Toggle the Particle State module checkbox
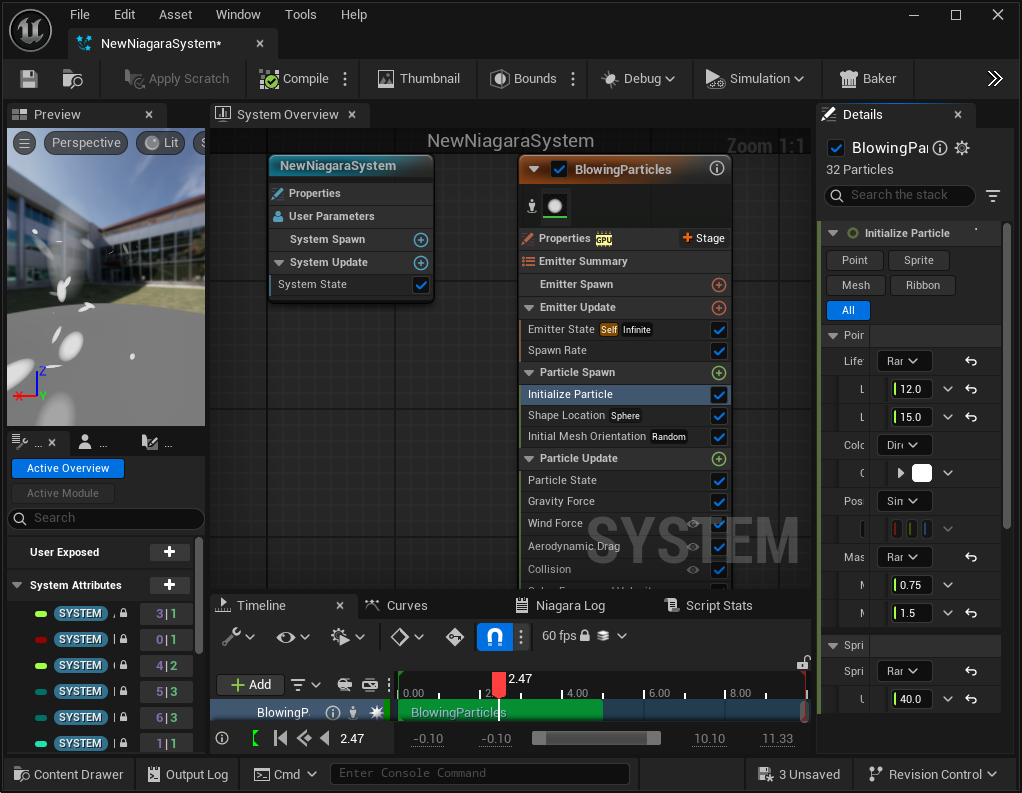Screen dimensions: 1022x793 click(719, 481)
